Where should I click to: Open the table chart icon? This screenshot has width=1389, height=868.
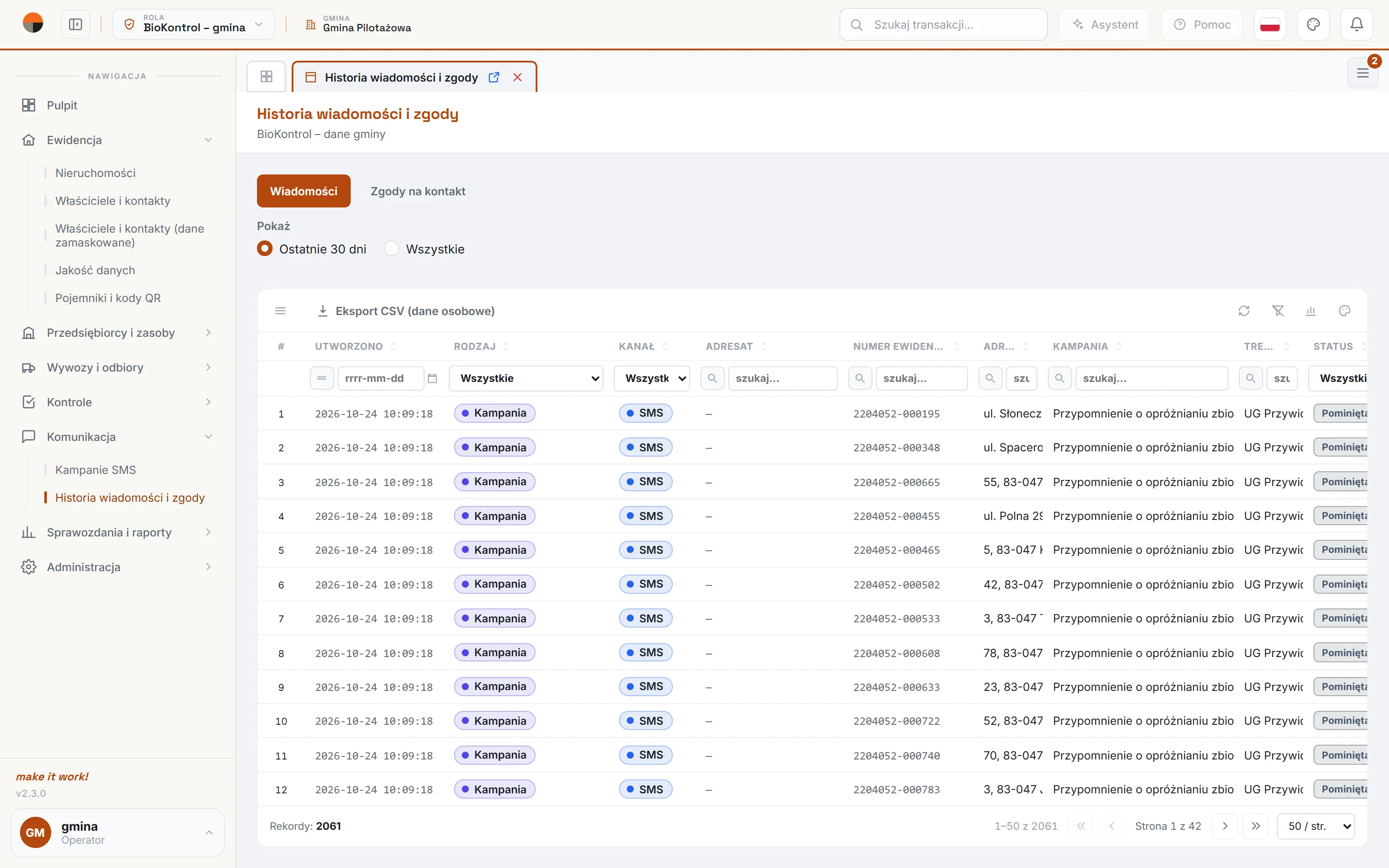[x=1311, y=311]
